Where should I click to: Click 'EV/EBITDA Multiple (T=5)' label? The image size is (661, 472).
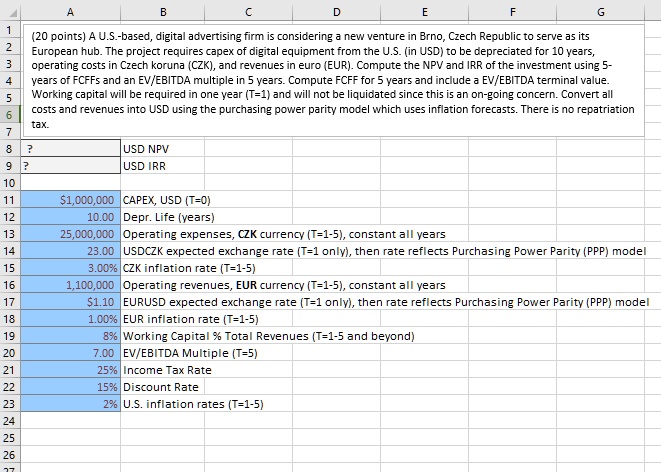click(190, 353)
